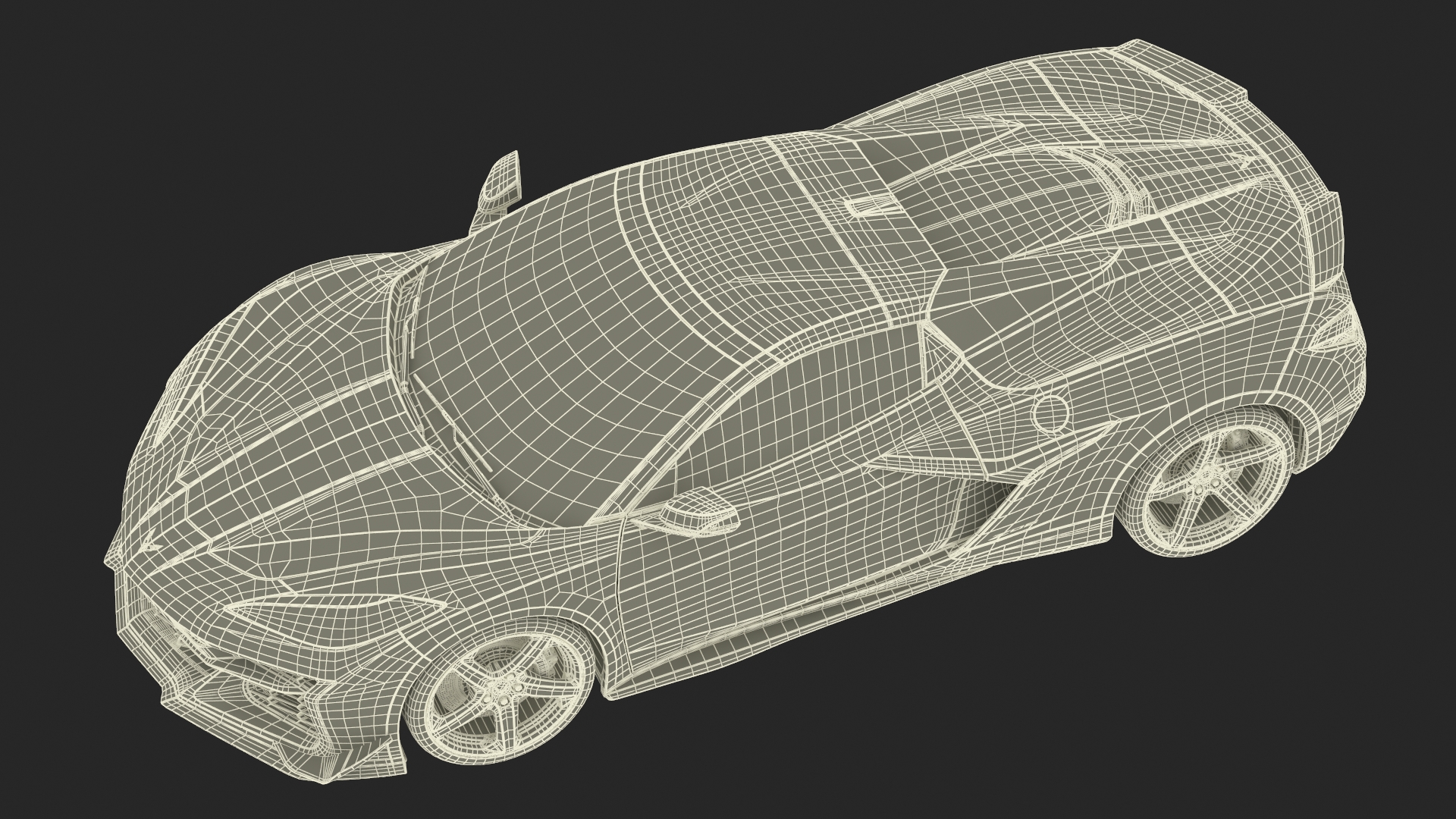Select the rear spoiler wing
Screen dimensions: 1456x819
pos(1183,68)
